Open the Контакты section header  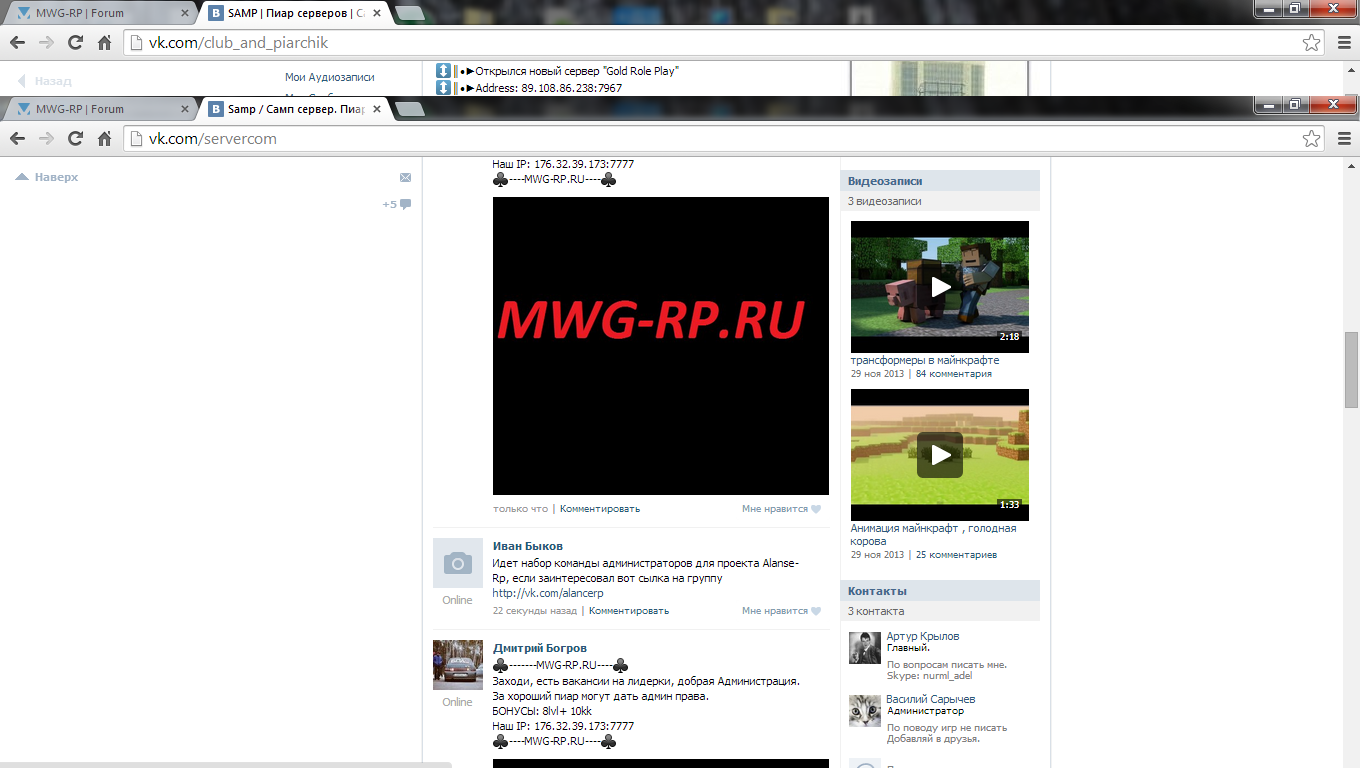[940, 591]
